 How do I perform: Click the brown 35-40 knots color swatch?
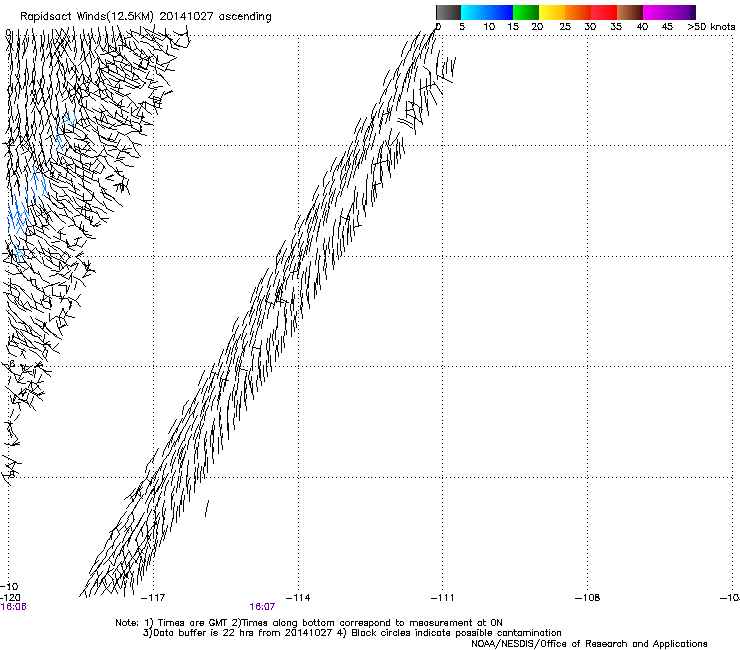[630, 12]
